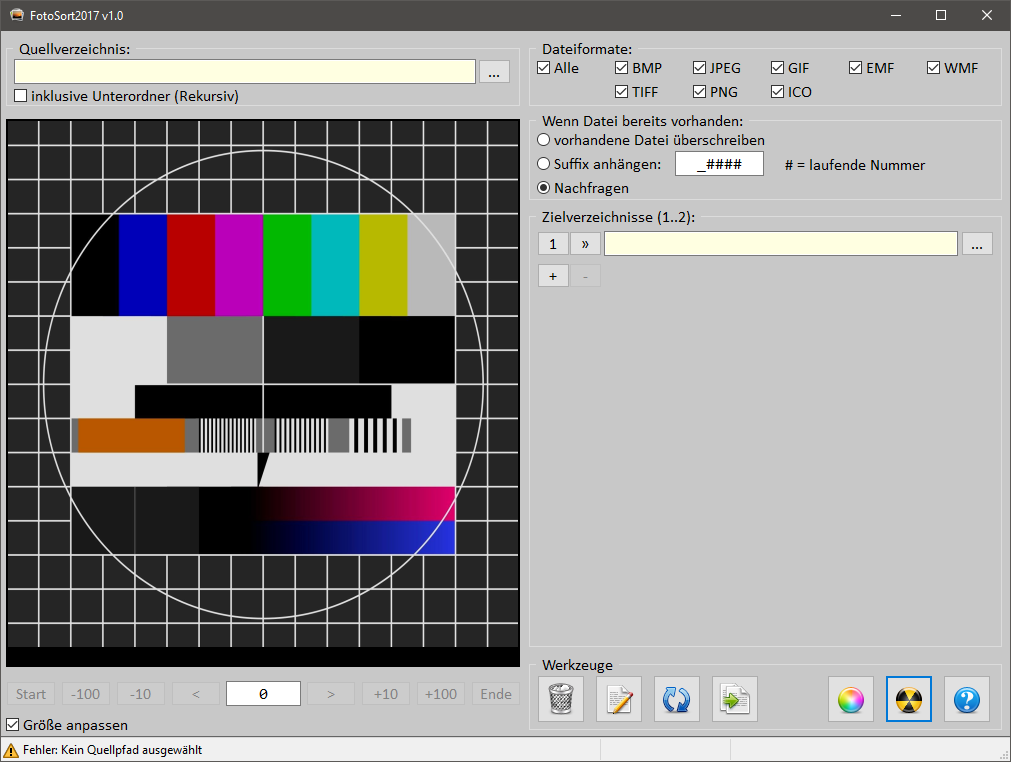Click the document with pencil icon
The image size is (1011, 762).
619,699
